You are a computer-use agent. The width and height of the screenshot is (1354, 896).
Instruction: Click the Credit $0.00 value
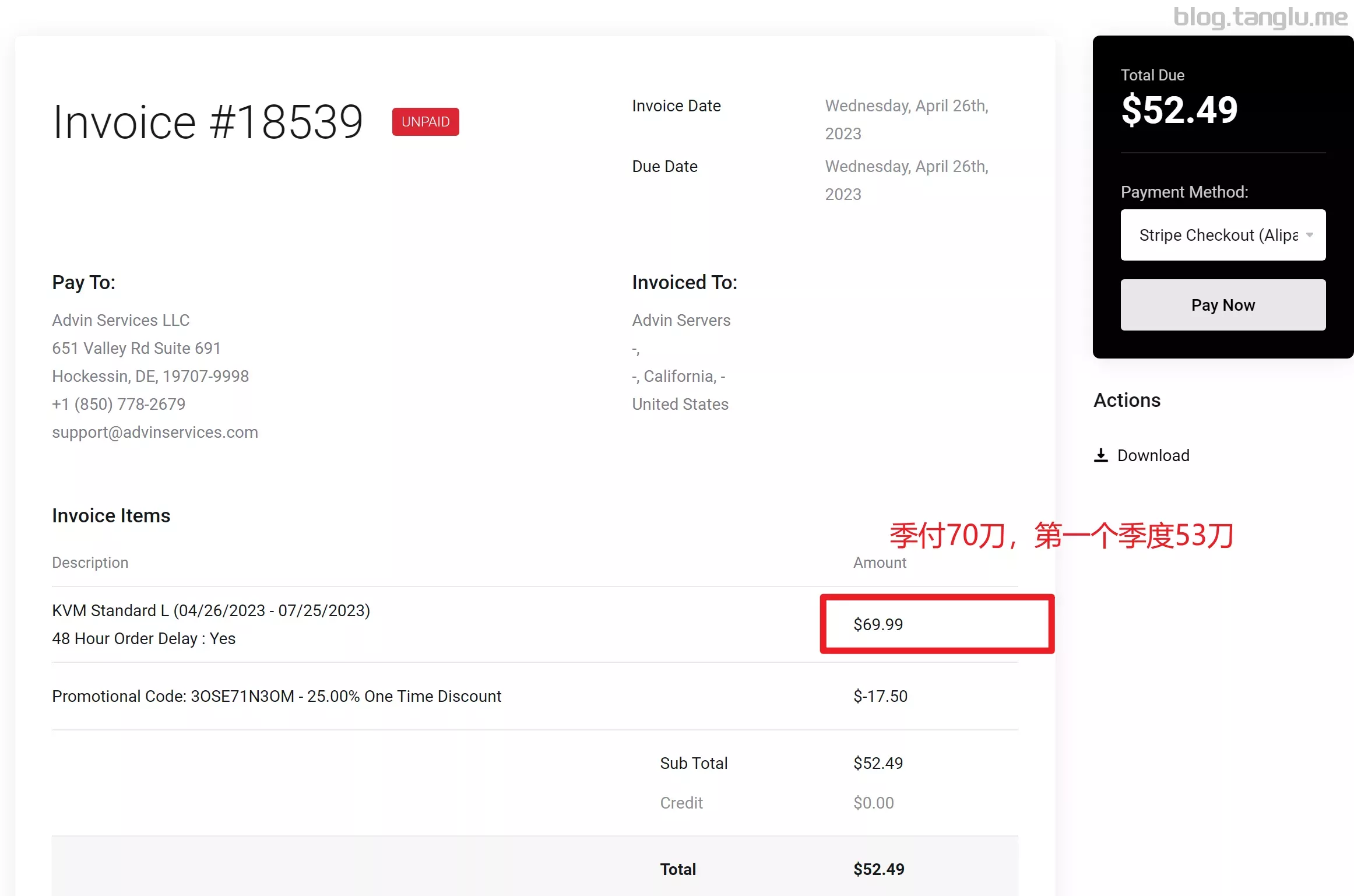coord(873,803)
